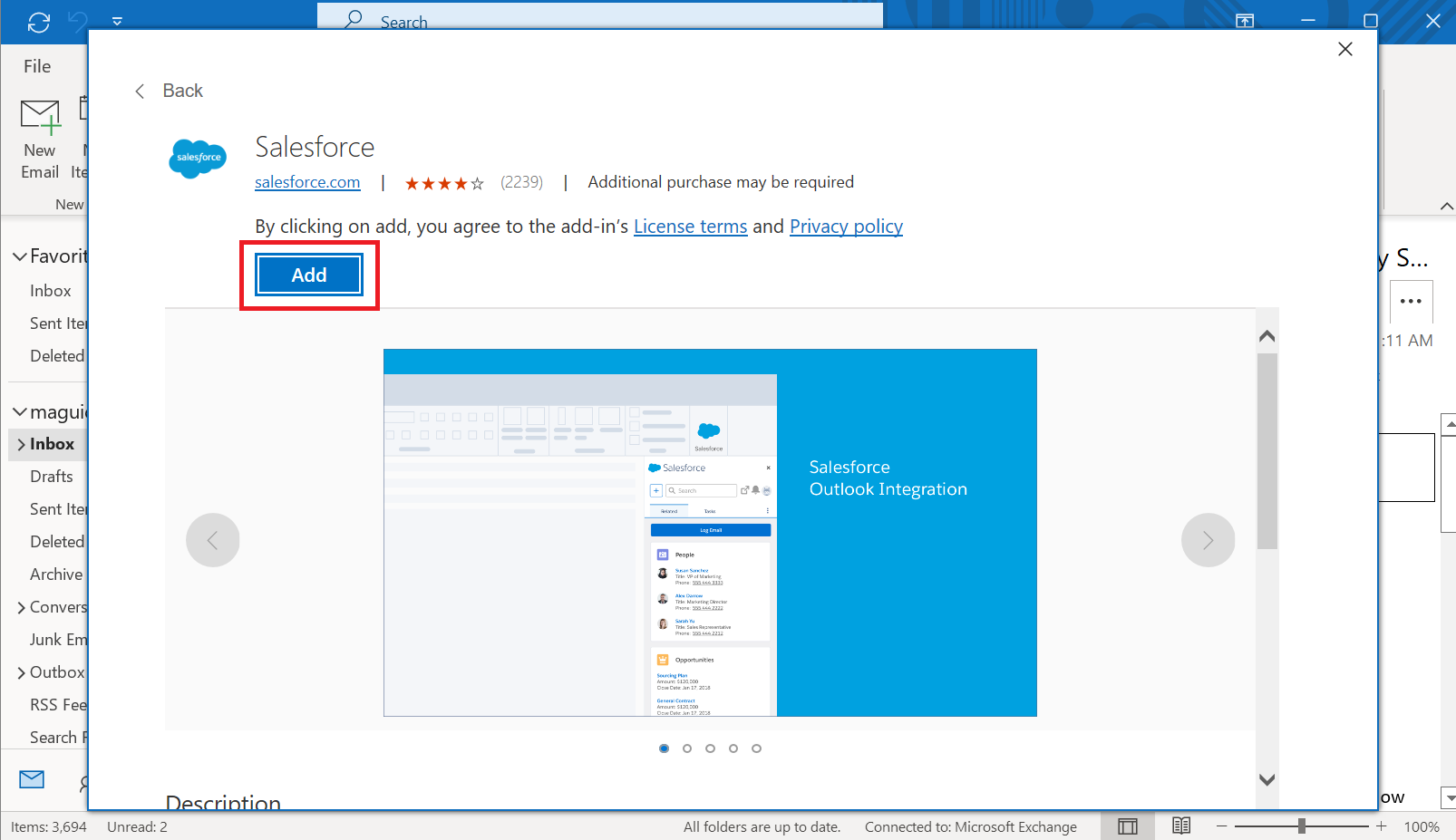Click the zoom in plus icon

pyautogui.click(x=1381, y=826)
